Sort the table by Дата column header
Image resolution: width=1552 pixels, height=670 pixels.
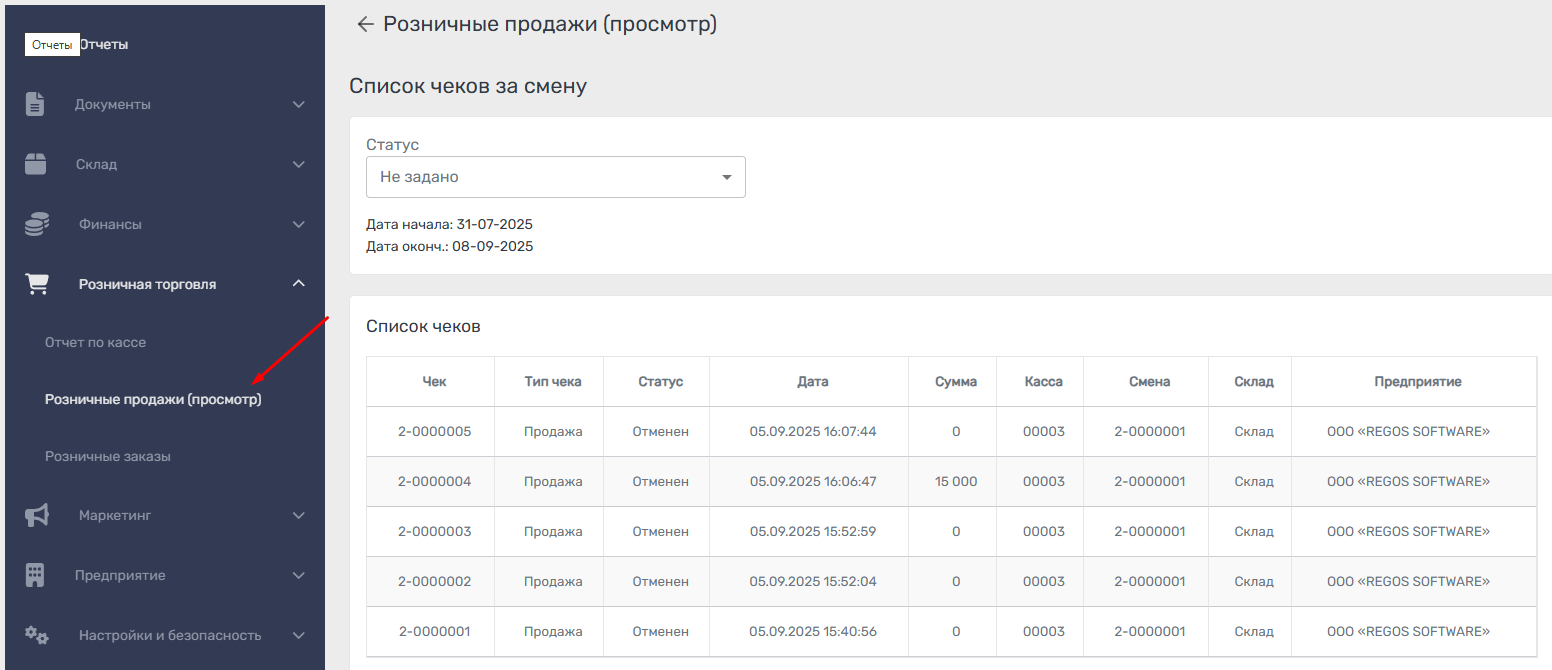coord(812,381)
